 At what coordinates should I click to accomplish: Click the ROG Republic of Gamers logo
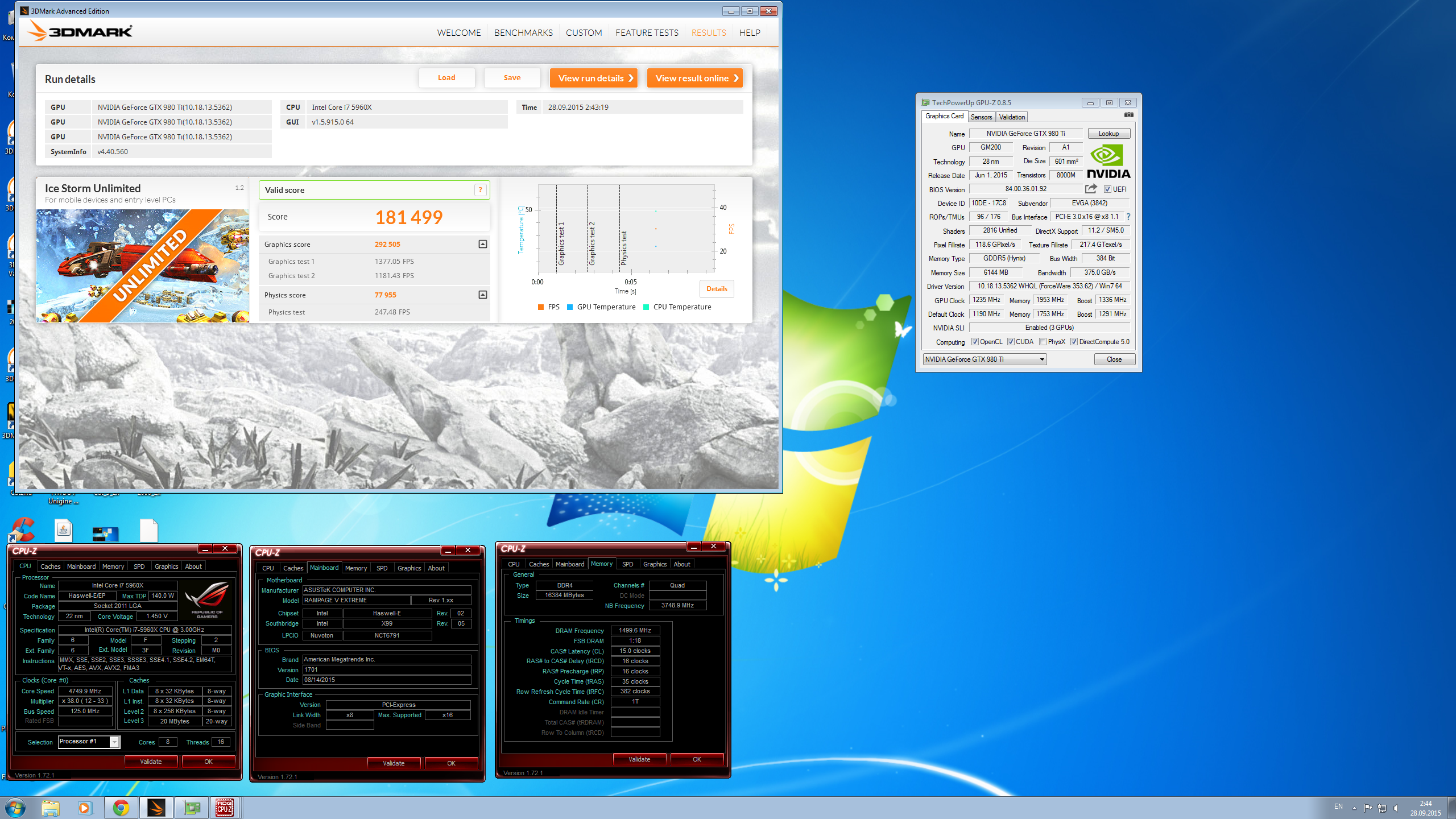tap(207, 600)
